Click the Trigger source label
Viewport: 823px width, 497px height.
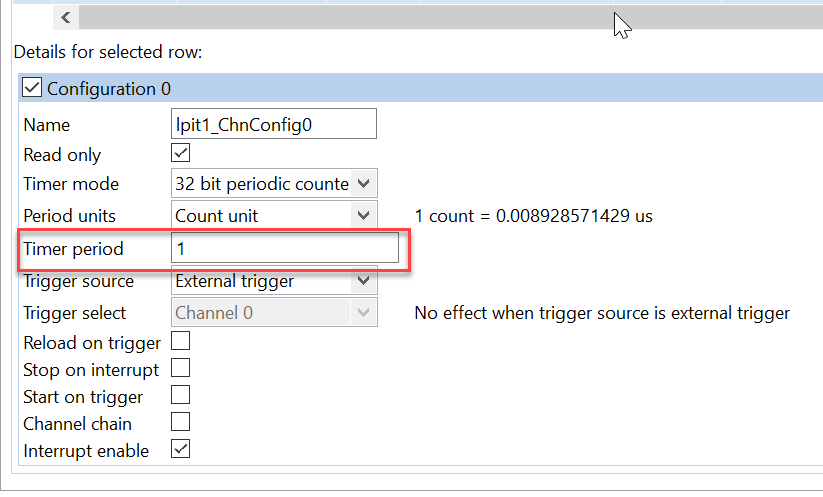pyautogui.click(x=78, y=282)
